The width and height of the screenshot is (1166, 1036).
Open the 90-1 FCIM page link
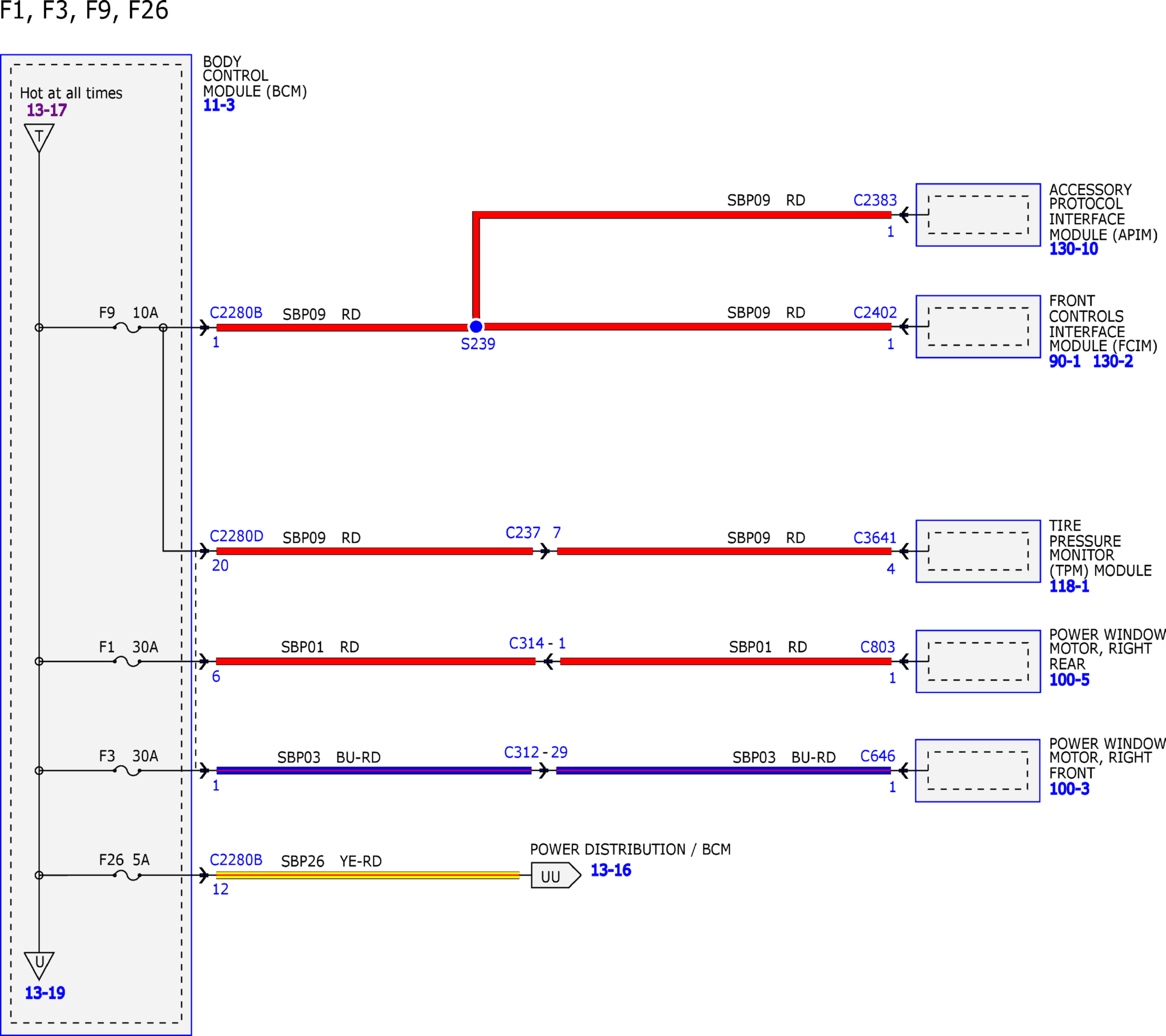(1065, 362)
